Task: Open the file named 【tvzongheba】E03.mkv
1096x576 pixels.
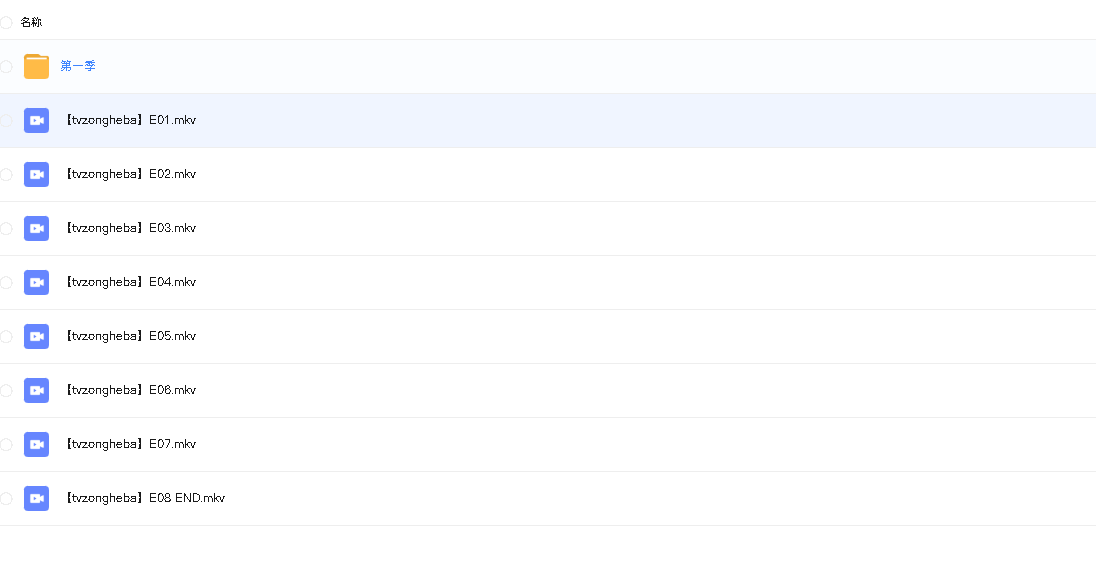Action: [x=129, y=228]
